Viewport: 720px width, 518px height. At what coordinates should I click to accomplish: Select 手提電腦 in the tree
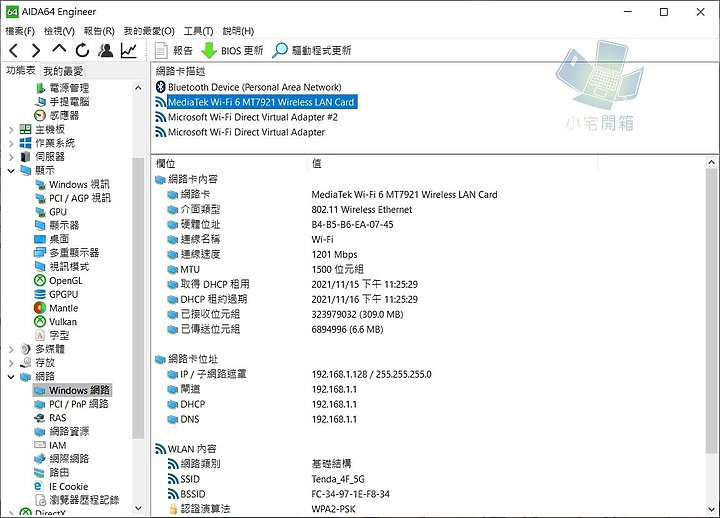69,101
